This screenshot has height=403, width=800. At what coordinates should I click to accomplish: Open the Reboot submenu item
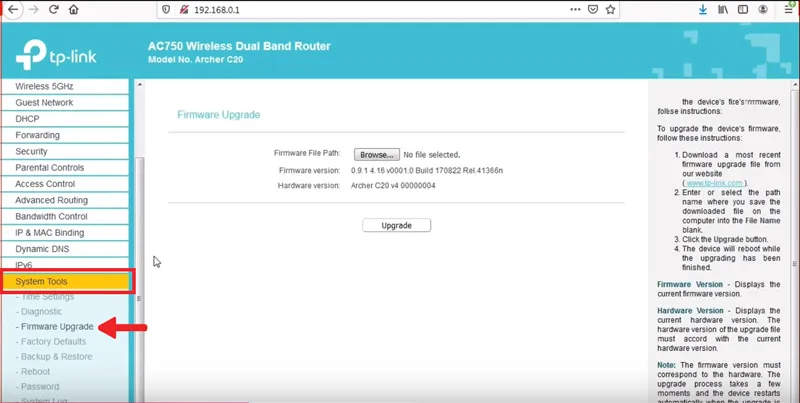(x=33, y=371)
